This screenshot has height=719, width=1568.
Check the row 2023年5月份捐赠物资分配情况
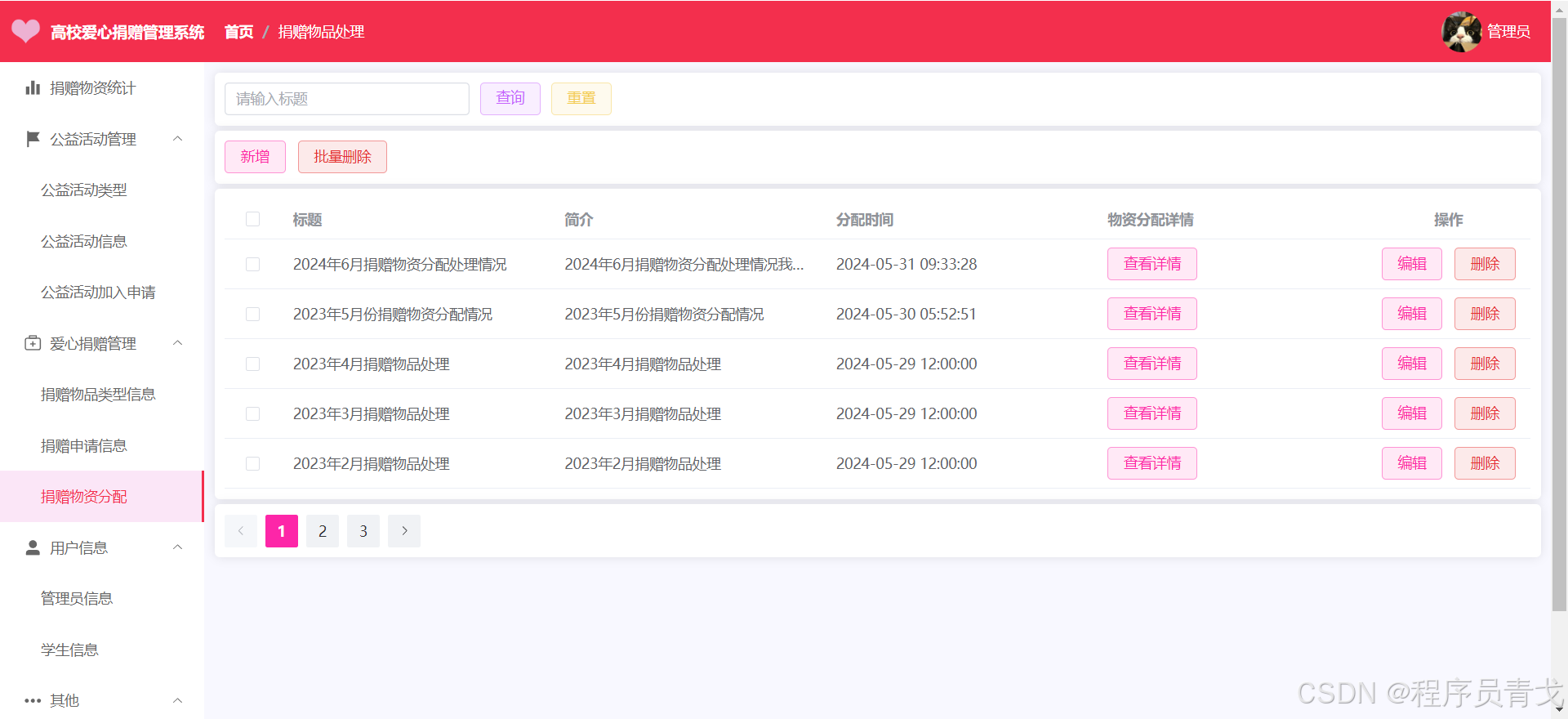coord(253,314)
